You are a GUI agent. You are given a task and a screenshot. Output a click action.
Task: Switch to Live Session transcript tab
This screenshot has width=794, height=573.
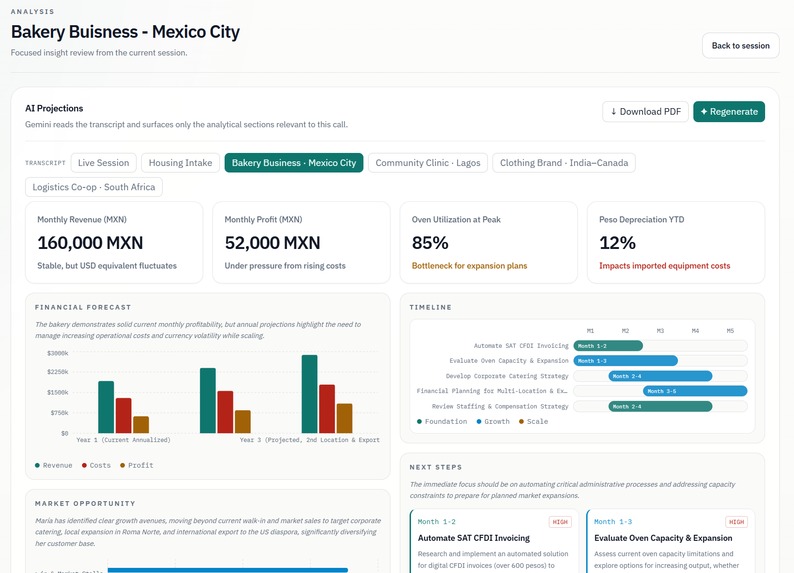[x=103, y=162]
